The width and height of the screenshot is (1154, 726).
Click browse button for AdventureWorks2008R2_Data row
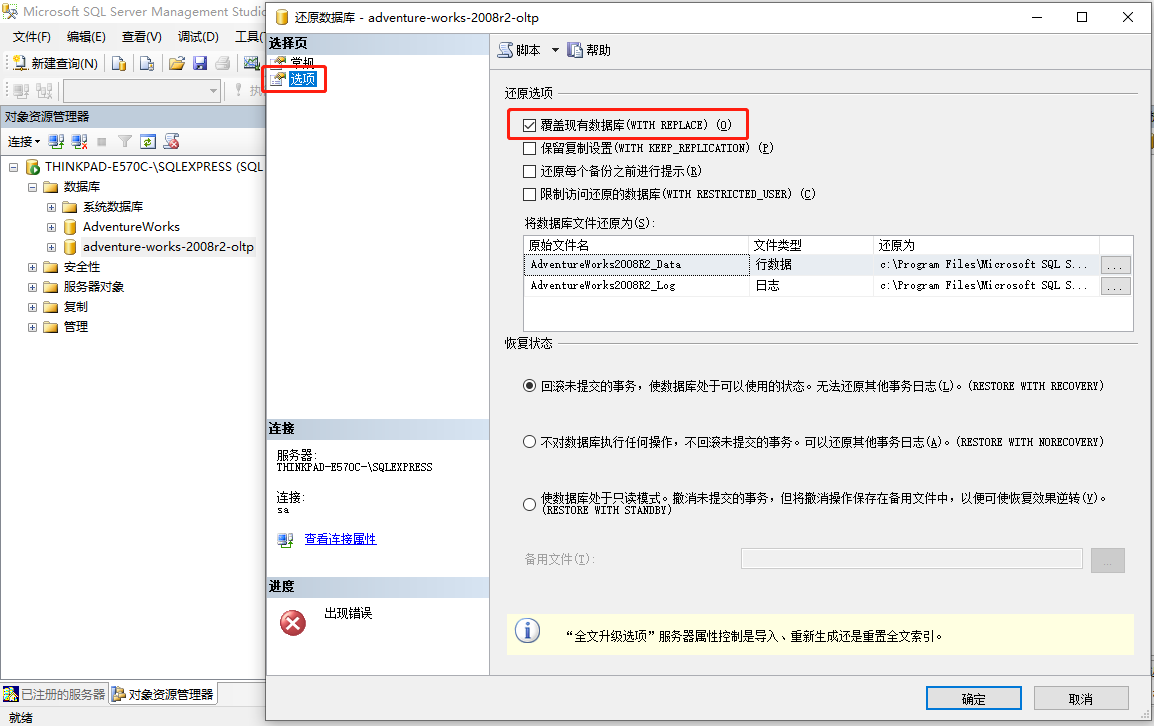1116,265
